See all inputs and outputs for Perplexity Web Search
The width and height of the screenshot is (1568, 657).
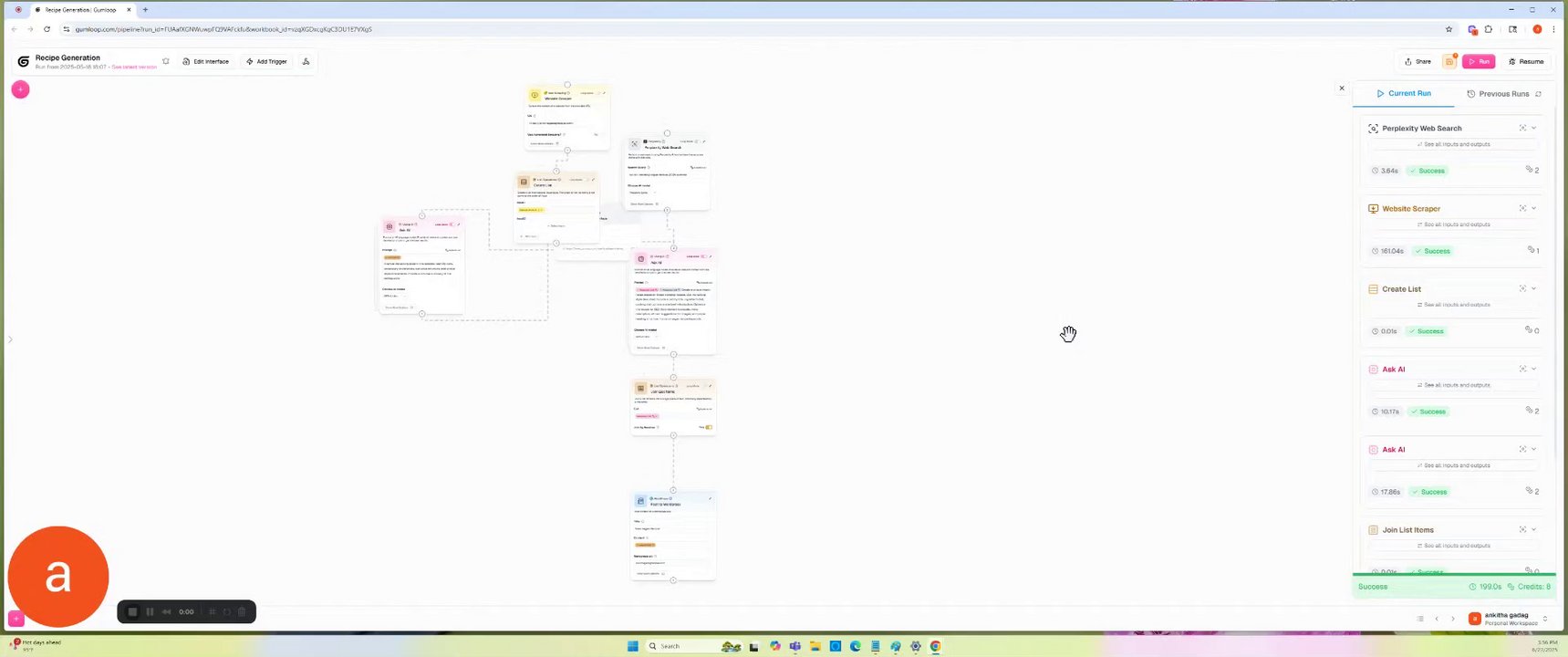(1453, 144)
